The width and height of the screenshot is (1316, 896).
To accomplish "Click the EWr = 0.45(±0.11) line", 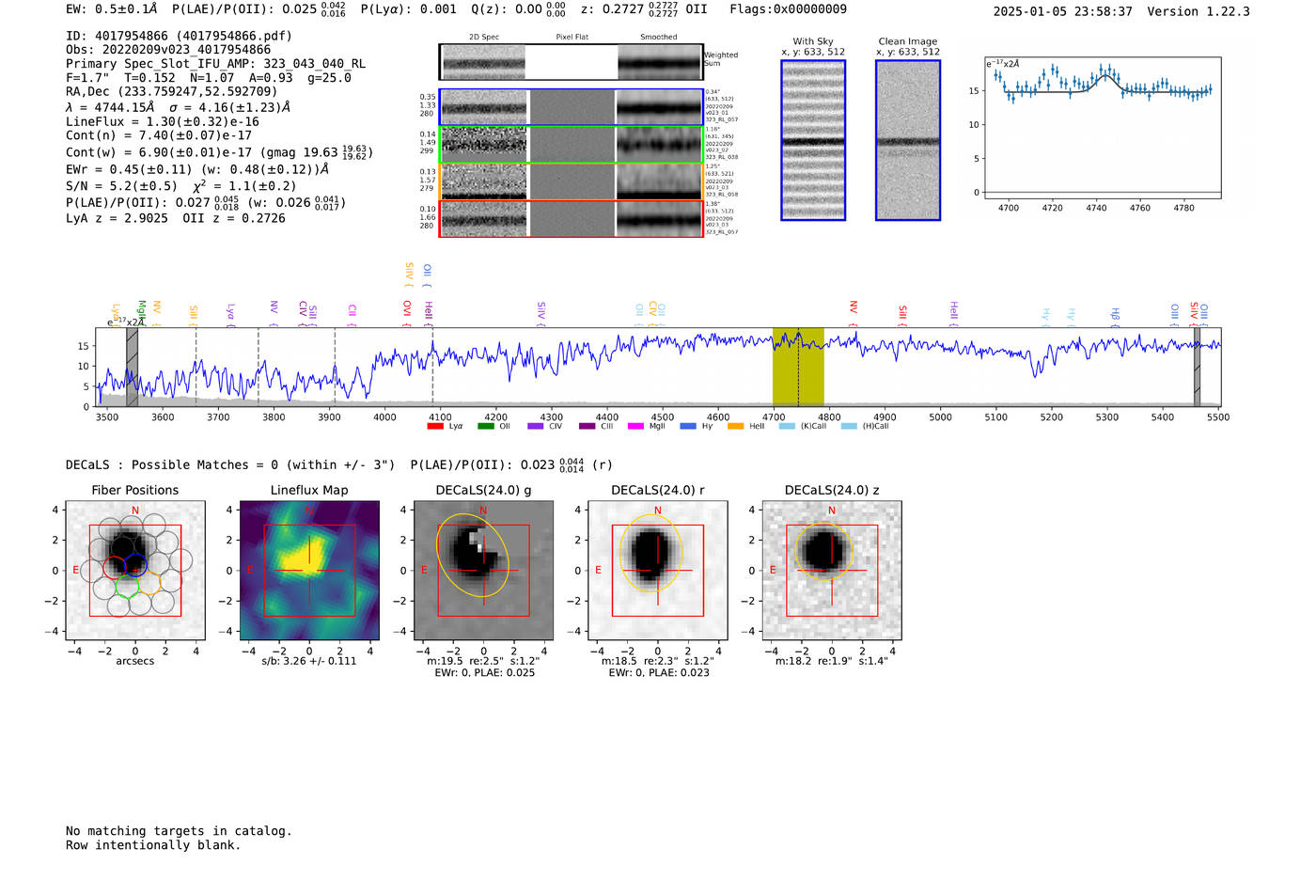I will click(197, 169).
